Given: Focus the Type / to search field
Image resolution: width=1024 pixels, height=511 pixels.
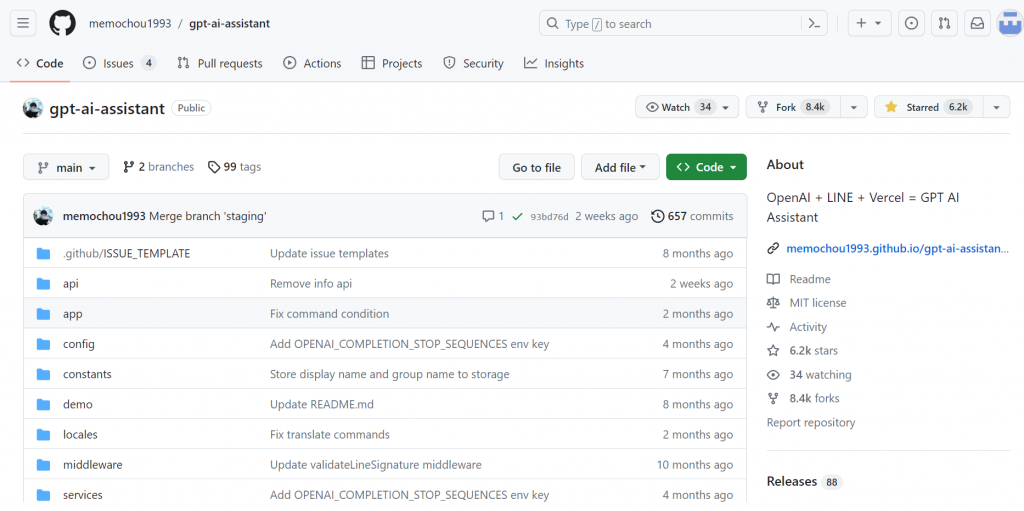Looking at the screenshot, I should (671, 24).
